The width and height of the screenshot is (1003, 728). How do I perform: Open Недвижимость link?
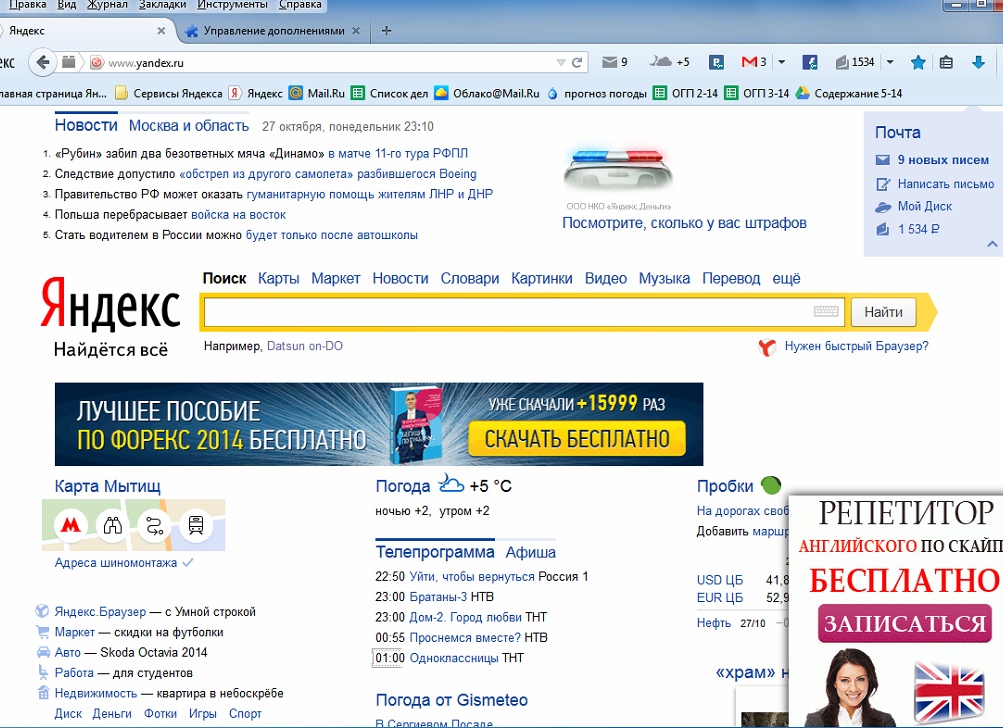(x=95, y=693)
